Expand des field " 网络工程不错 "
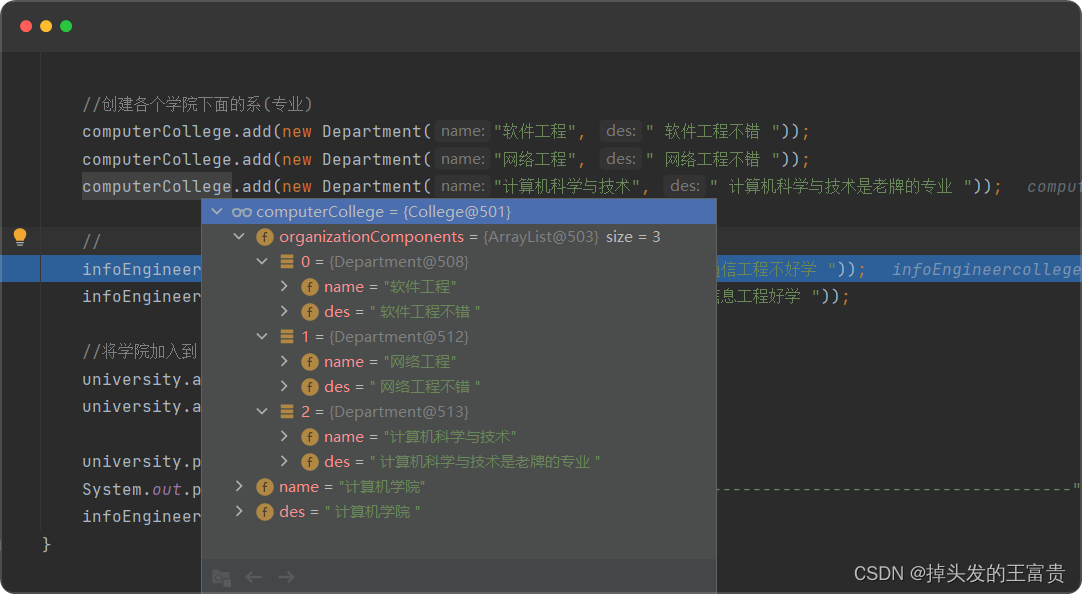 284,386
